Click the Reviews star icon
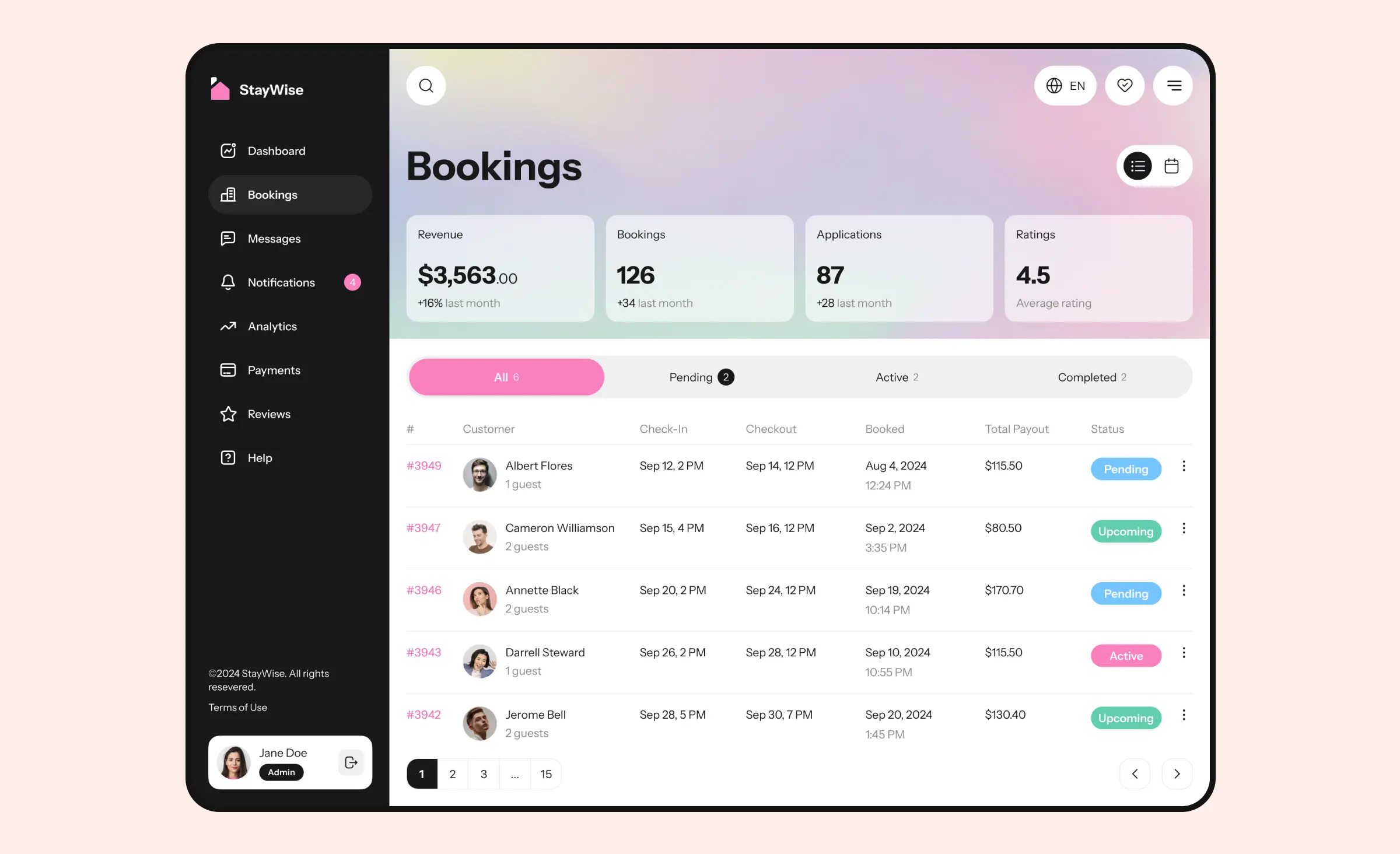This screenshot has width=1400, height=854. tap(228, 413)
